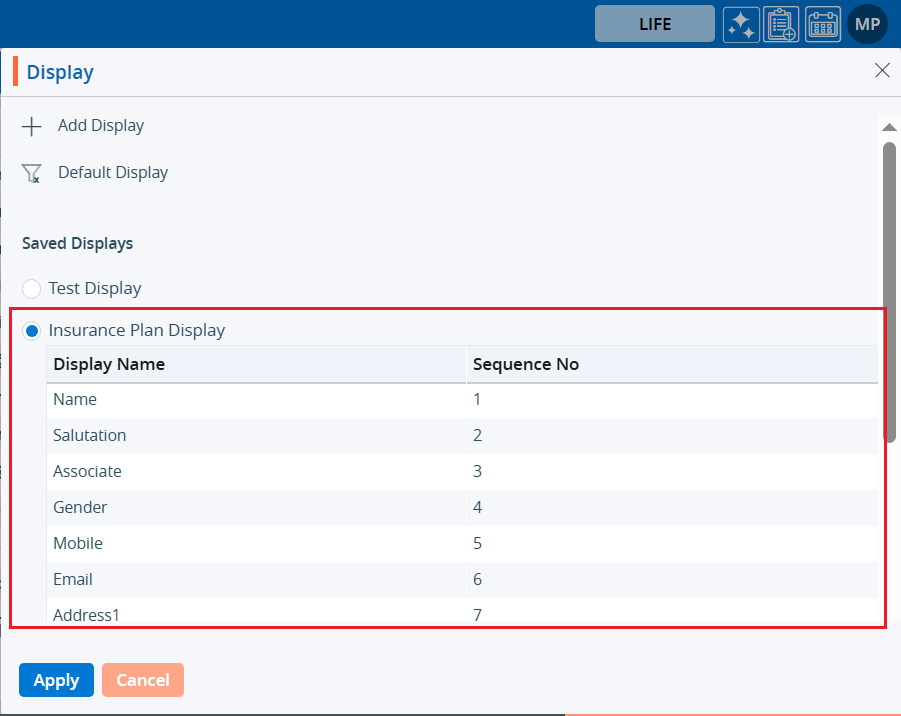The image size is (901, 716).
Task: Click the Add Display link text
Action: [x=101, y=126]
